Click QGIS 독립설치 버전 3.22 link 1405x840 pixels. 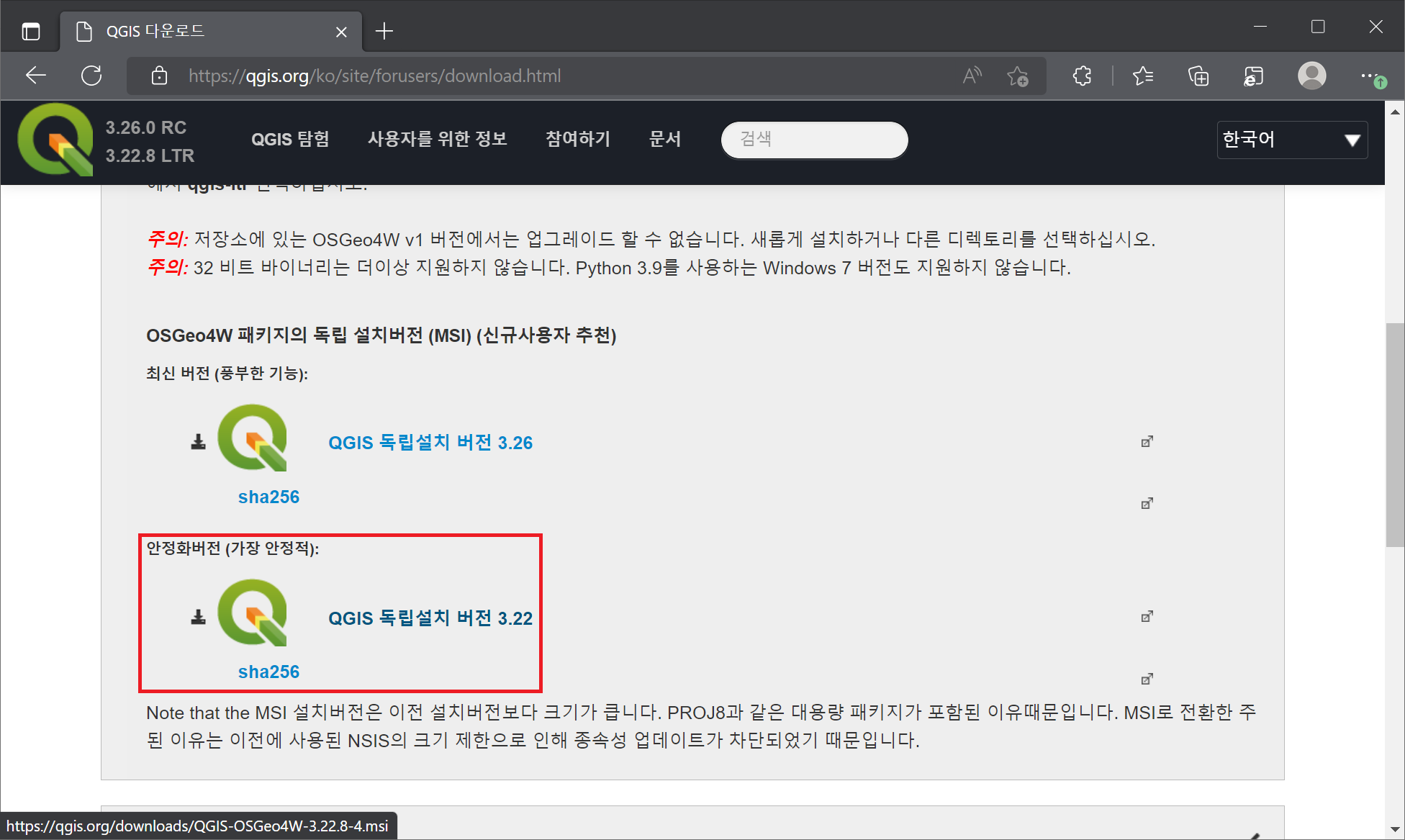(x=430, y=618)
